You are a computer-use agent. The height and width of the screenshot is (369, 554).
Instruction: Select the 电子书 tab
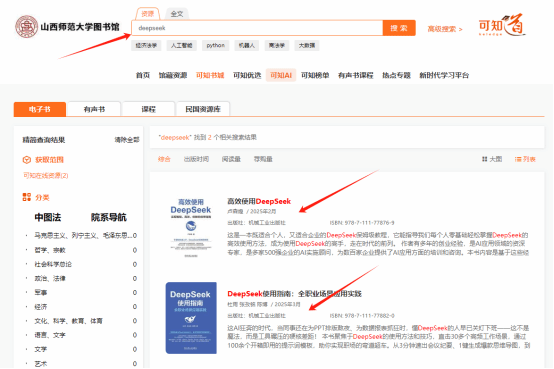pyautogui.click(x=40, y=109)
